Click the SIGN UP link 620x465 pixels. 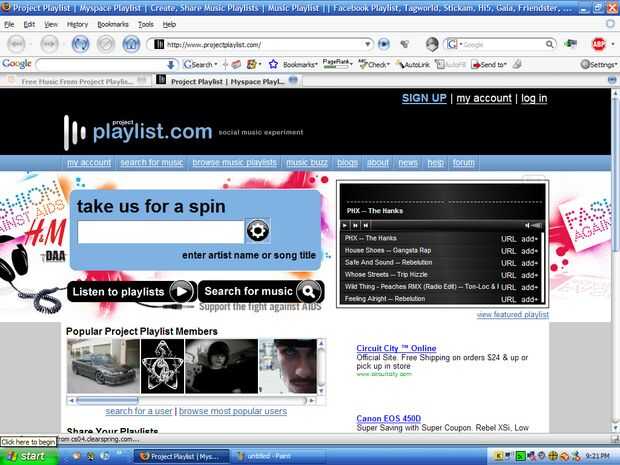[x=424, y=98]
